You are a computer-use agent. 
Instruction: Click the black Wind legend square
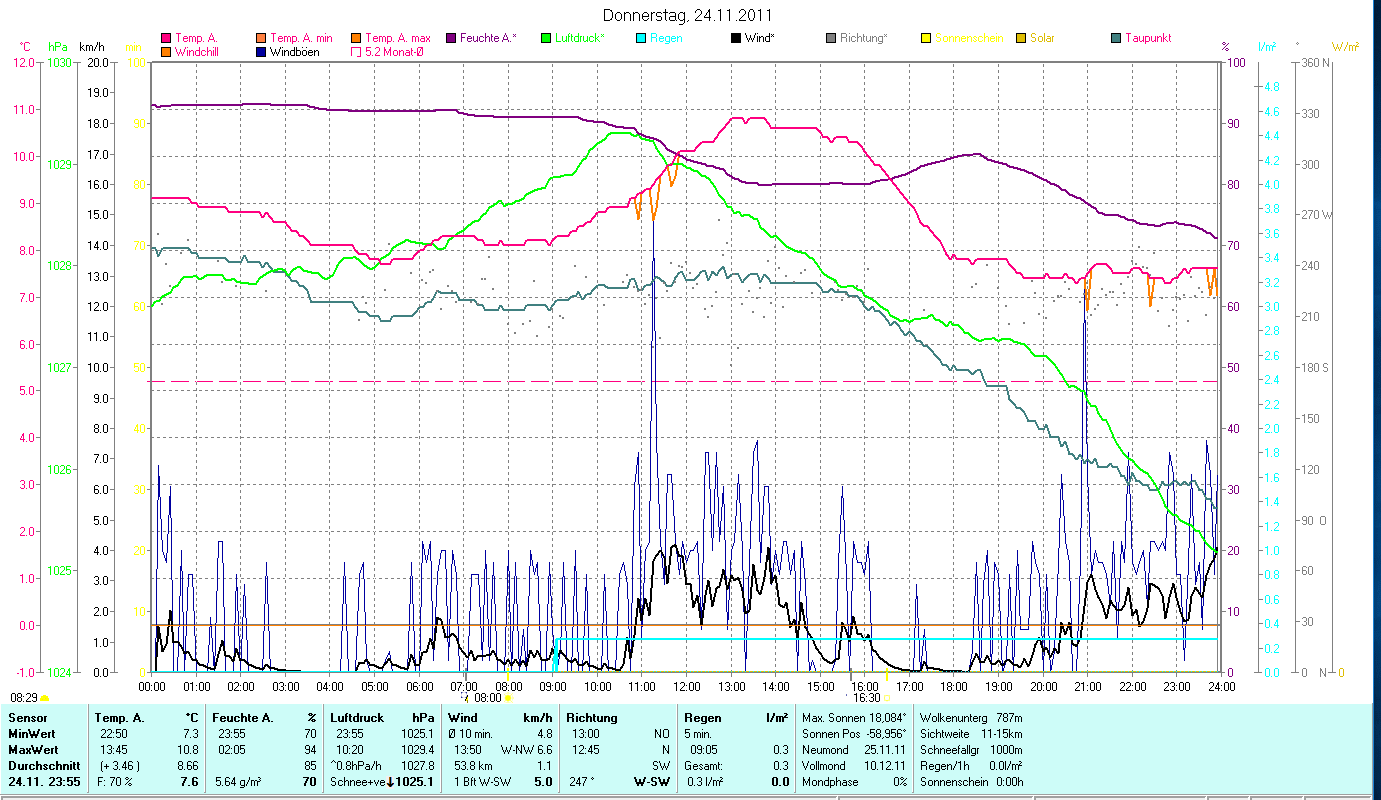(x=736, y=38)
